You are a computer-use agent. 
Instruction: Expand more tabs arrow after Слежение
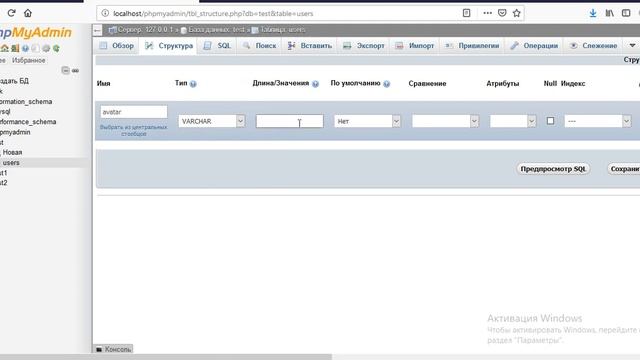coord(632,45)
